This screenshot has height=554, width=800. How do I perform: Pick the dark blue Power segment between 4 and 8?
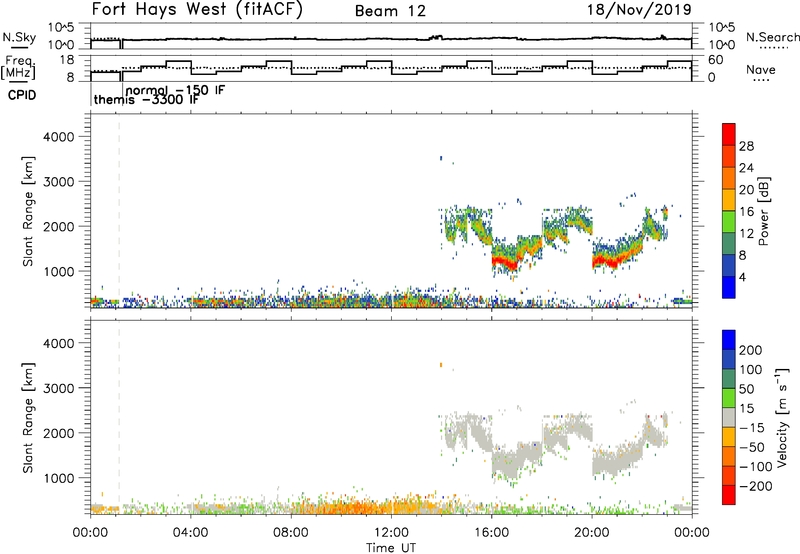pos(729,266)
